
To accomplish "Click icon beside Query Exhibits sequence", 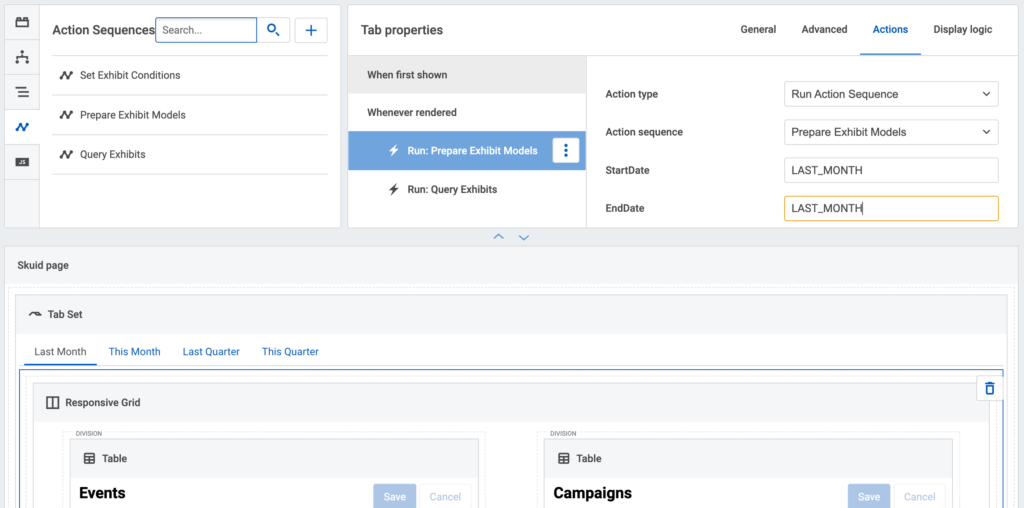I will coord(65,155).
